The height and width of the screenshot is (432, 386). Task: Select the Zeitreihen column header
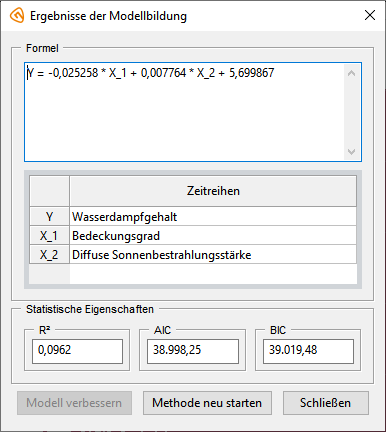213,191
